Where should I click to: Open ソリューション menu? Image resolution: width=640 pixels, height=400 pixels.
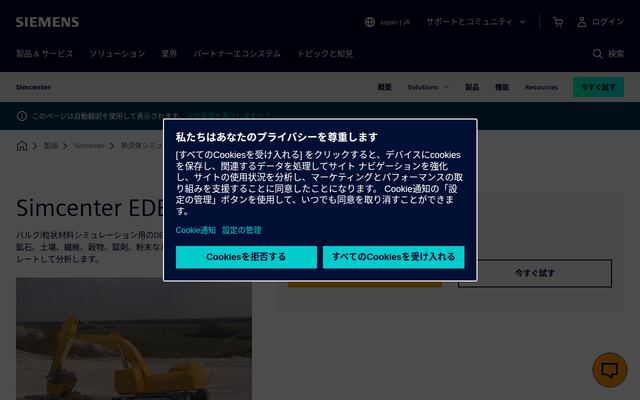[x=117, y=54]
